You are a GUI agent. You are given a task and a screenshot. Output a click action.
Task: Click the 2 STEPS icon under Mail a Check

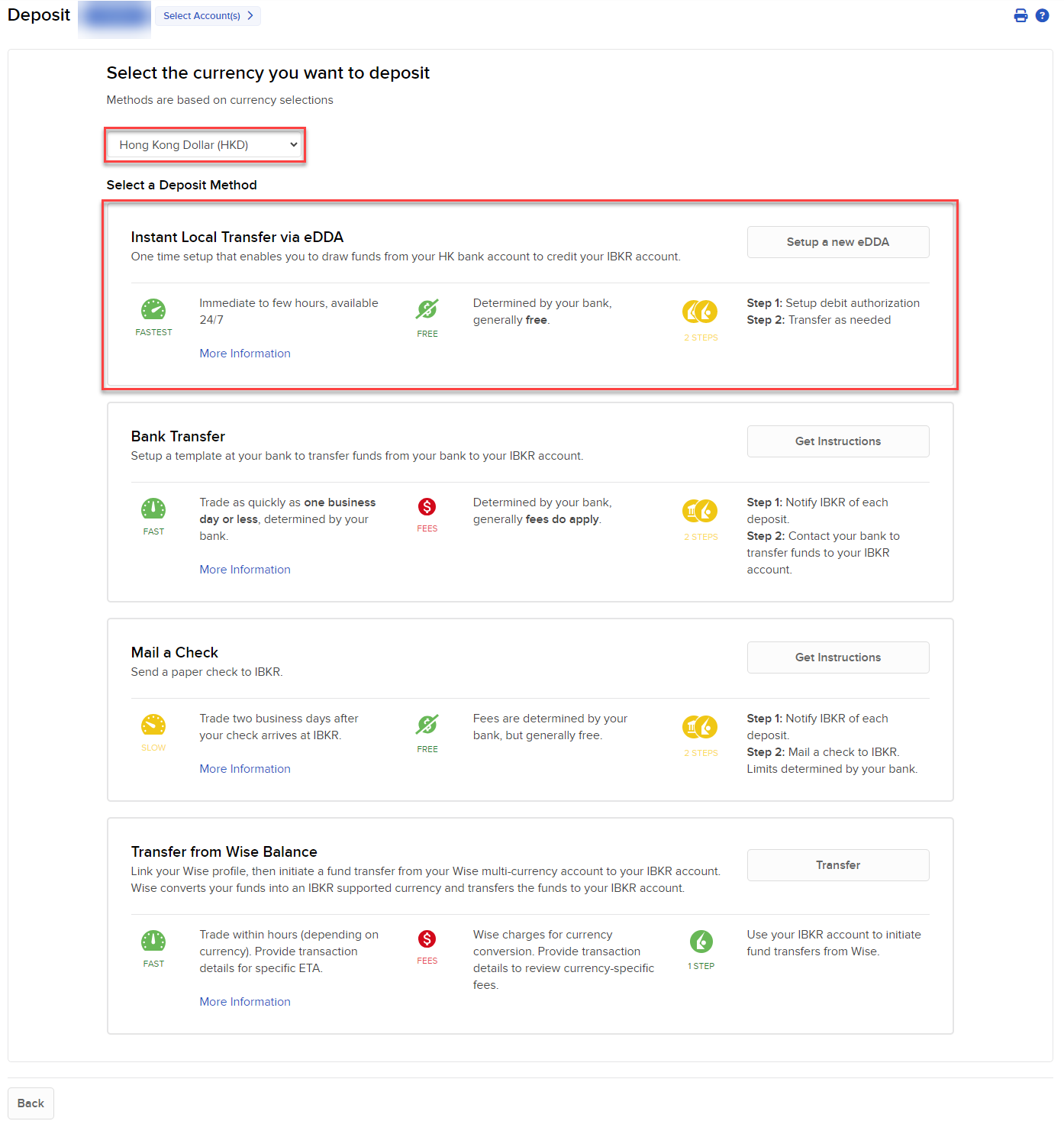coord(699,727)
